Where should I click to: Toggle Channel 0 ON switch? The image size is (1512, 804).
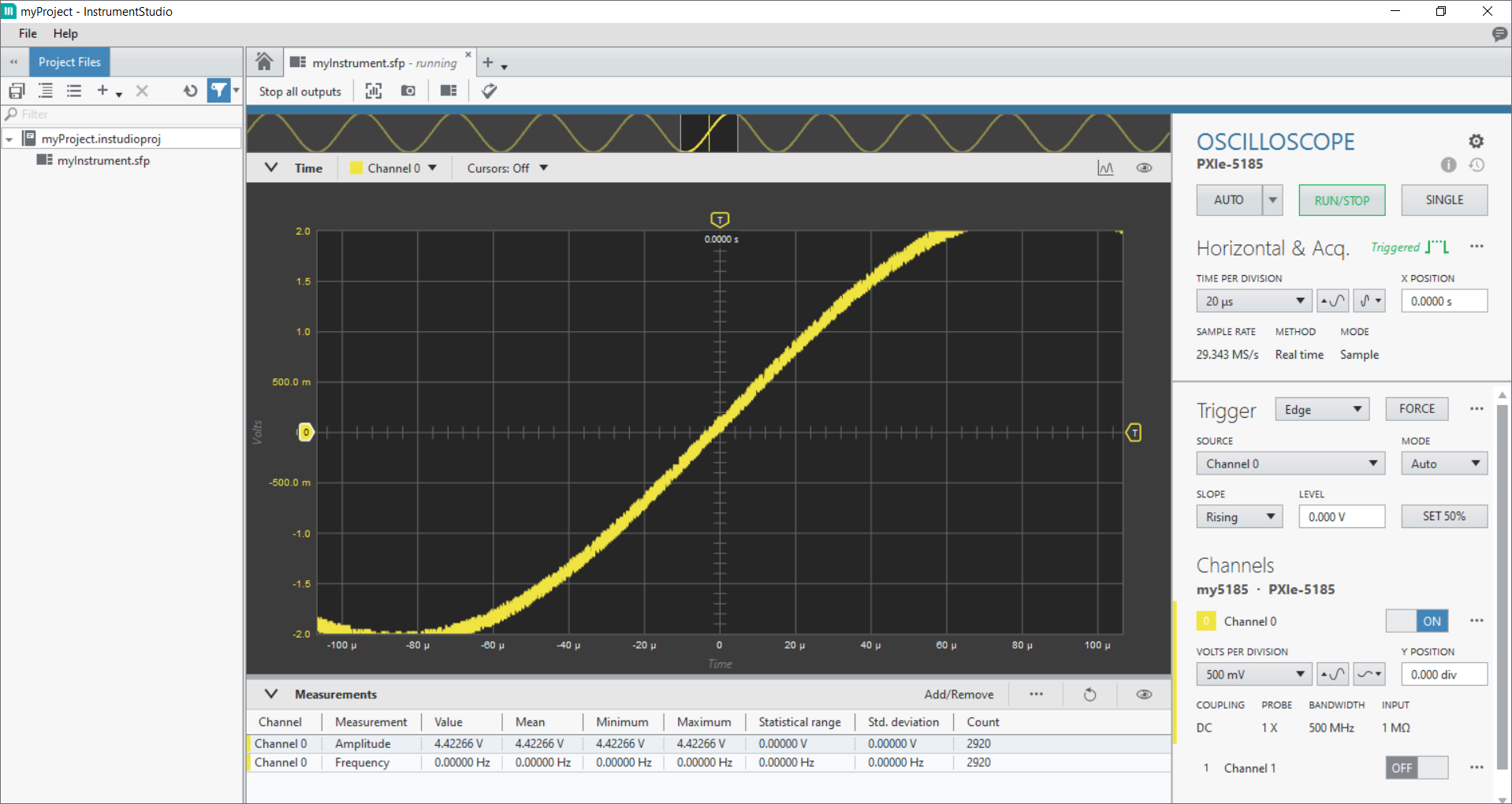pos(1417,621)
